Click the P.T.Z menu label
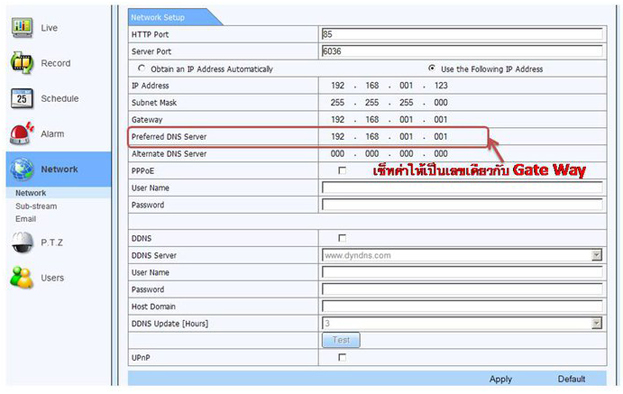This screenshot has height=394, width=623. coord(52,242)
